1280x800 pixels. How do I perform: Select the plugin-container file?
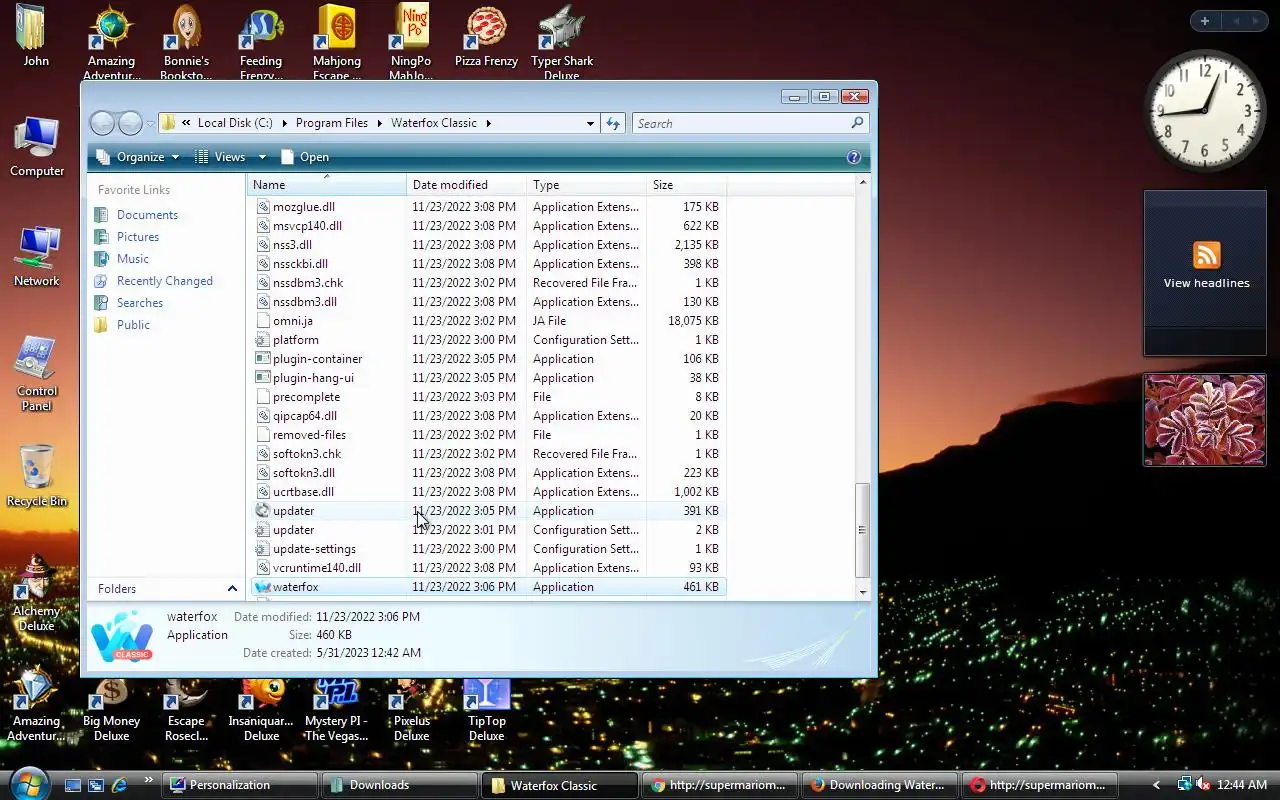point(489,359)
